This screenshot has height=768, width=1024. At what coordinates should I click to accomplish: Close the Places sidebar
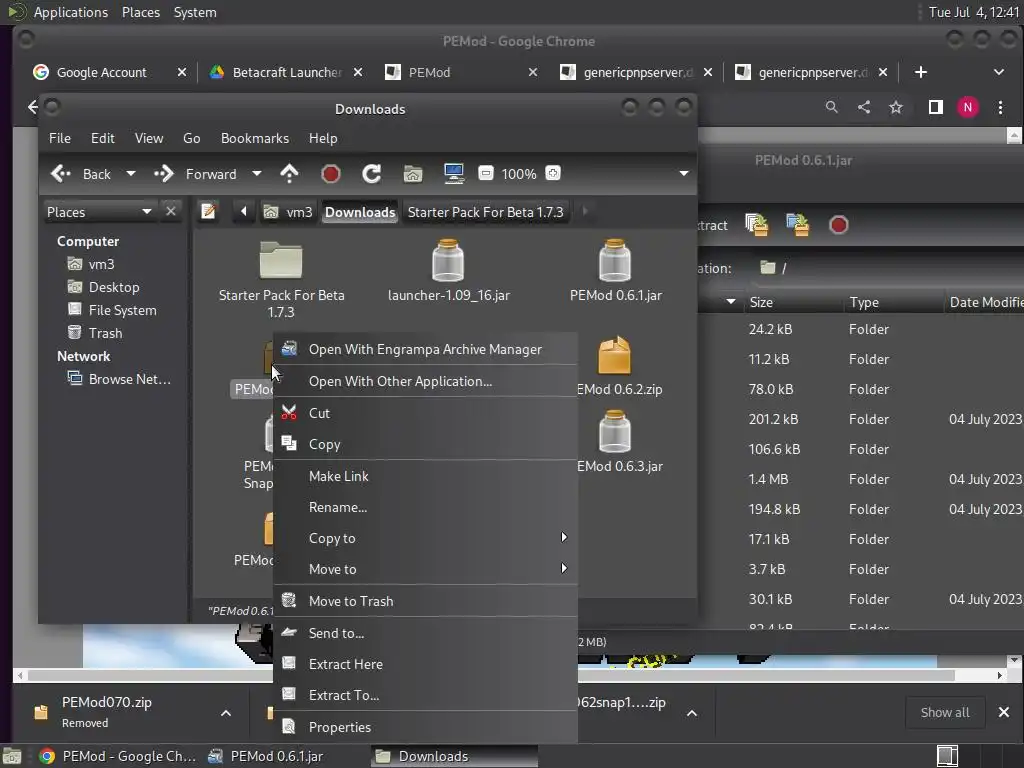(x=170, y=212)
